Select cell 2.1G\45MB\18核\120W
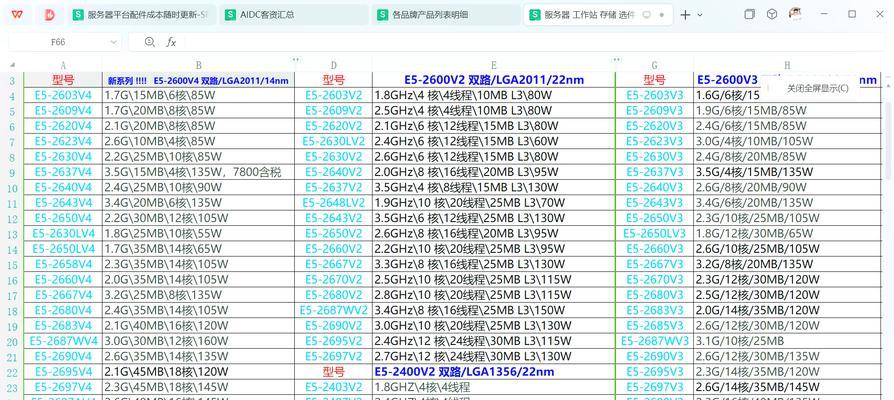894x400 pixels. pyautogui.click(x=198, y=372)
